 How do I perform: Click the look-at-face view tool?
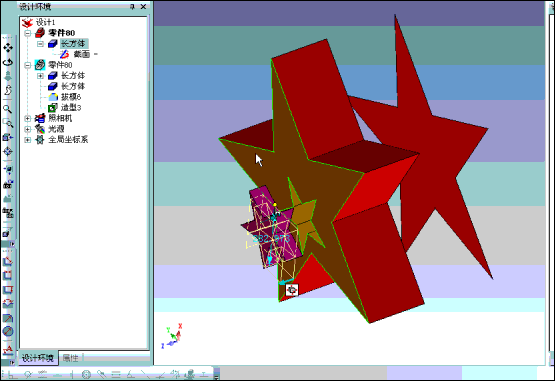pos(8,137)
